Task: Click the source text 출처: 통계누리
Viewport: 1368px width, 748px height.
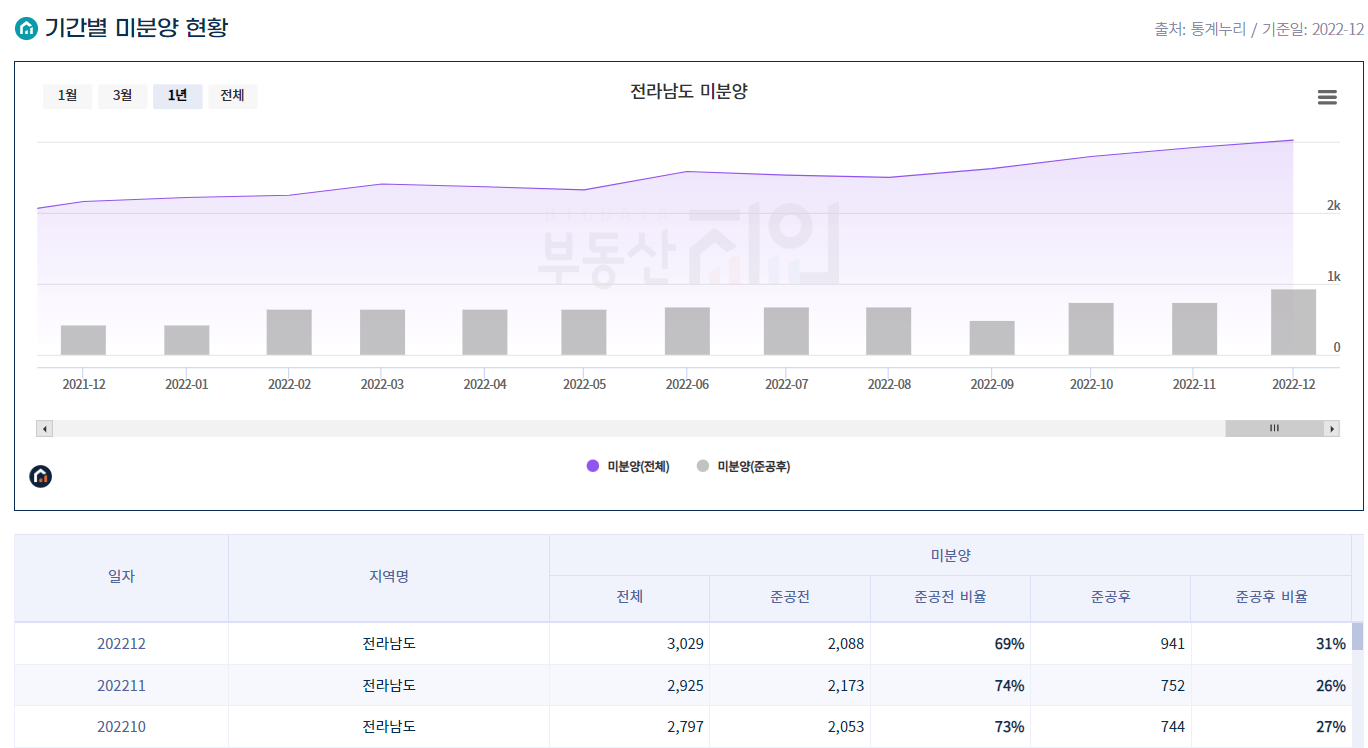Action: [1200, 29]
